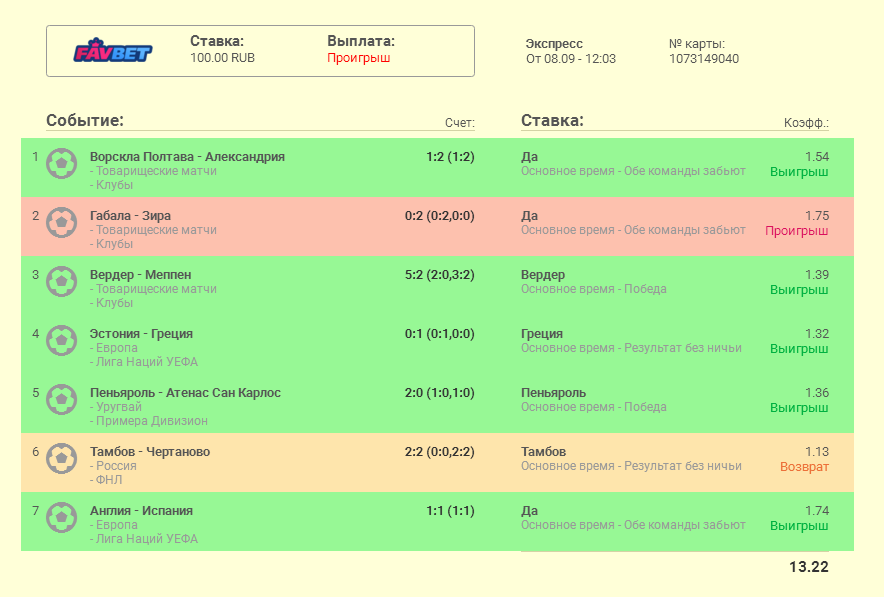Select the Вердер - Меппен match title
The width and height of the screenshot is (884, 597).
click(x=140, y=275)
